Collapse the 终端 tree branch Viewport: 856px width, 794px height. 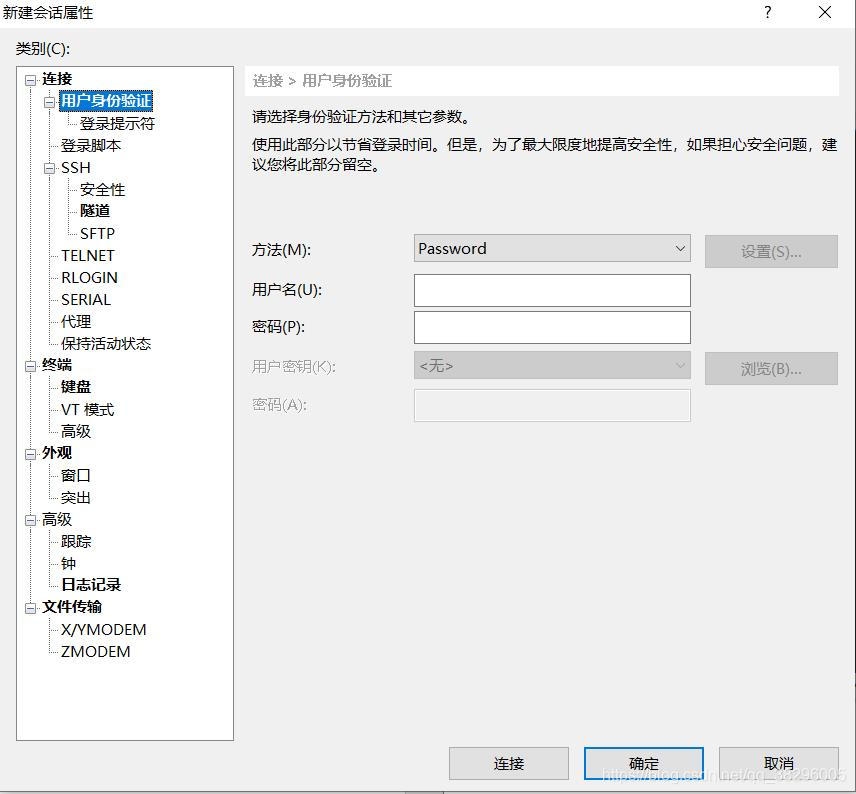30,364
